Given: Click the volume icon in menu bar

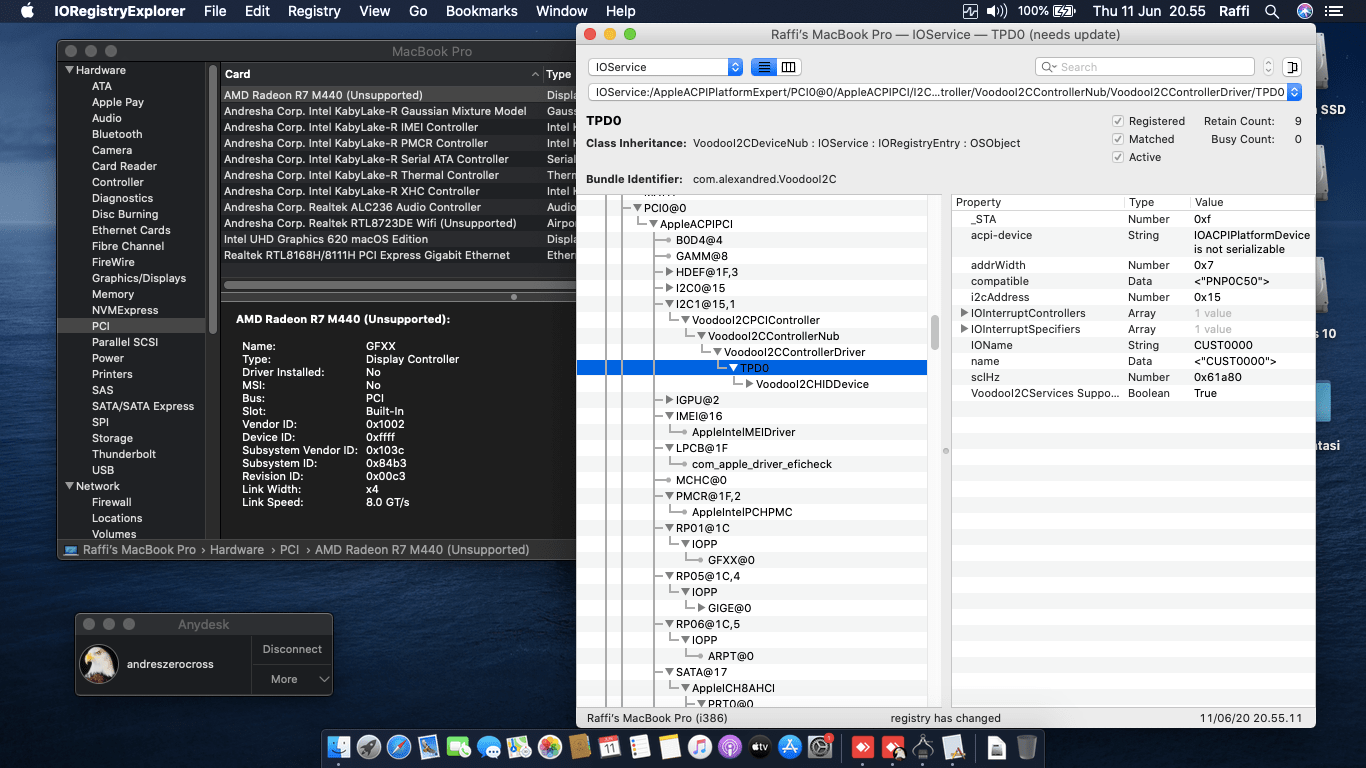Looking at the screenshot, I should point(997,11).
